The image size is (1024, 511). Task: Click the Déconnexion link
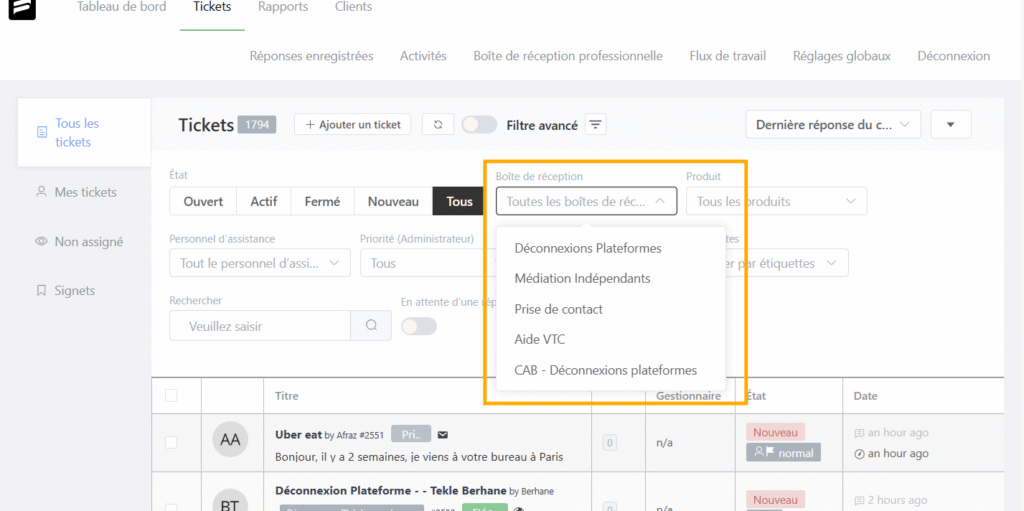(x=953, y=56)
